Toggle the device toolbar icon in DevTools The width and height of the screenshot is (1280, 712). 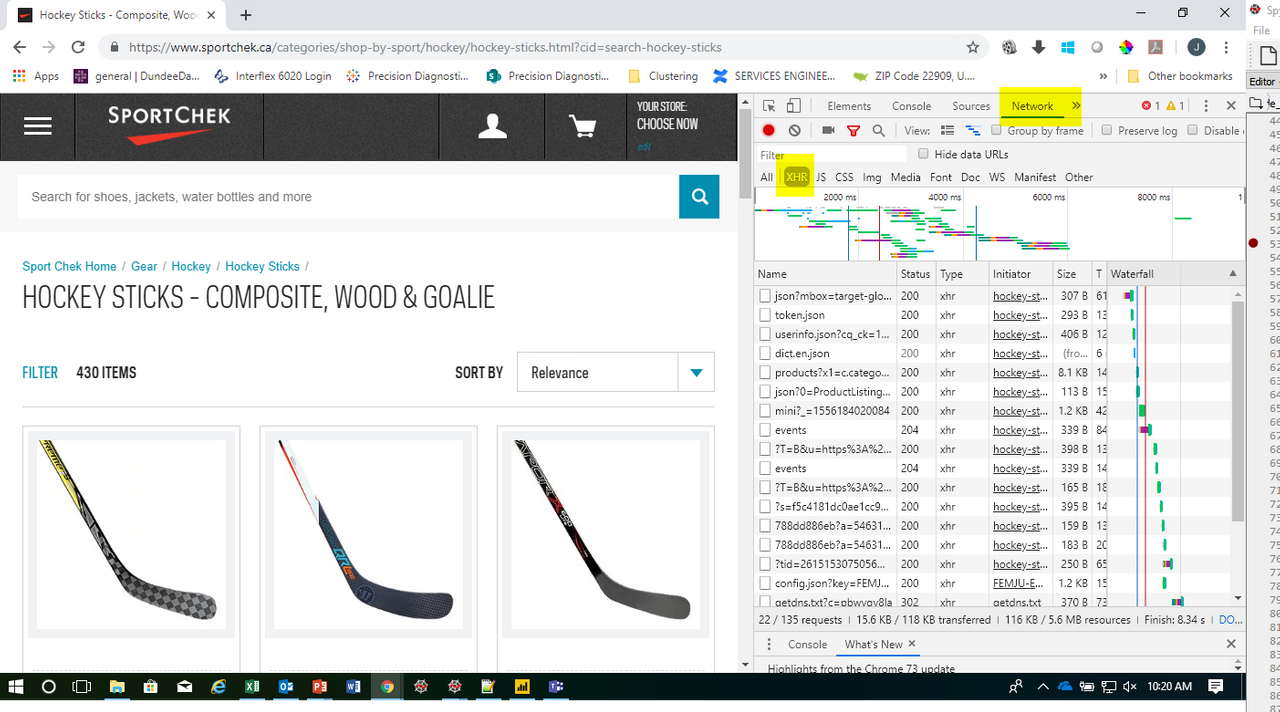[x=793, y=106]
